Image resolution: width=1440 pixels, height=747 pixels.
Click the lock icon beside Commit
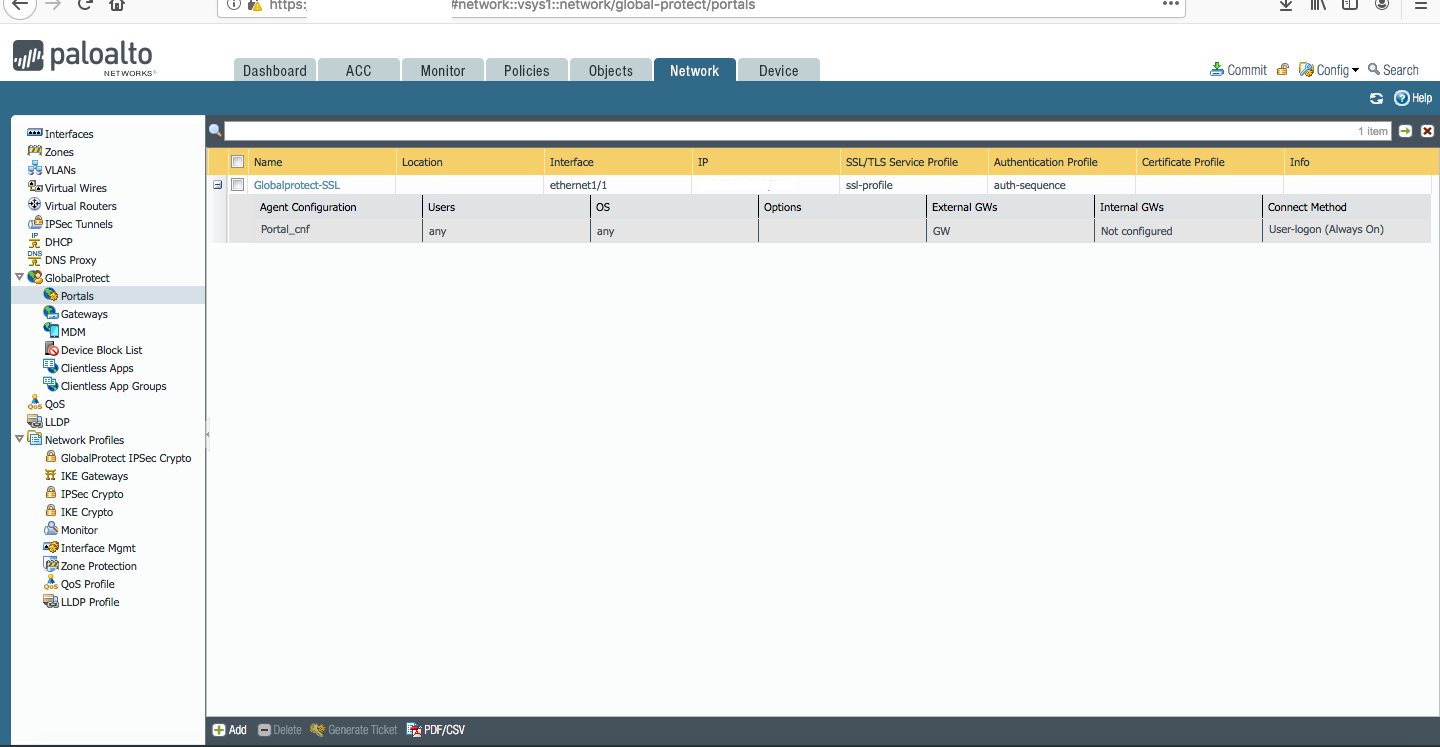(x=1282, y=70)
